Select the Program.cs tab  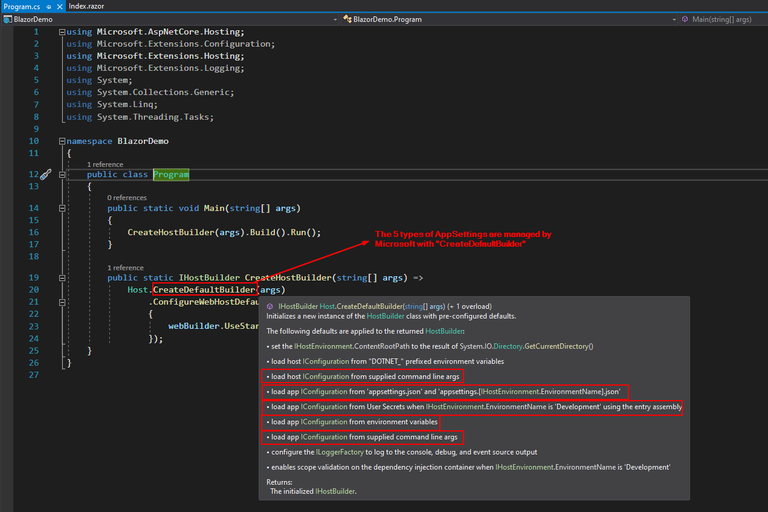(20, 6)
